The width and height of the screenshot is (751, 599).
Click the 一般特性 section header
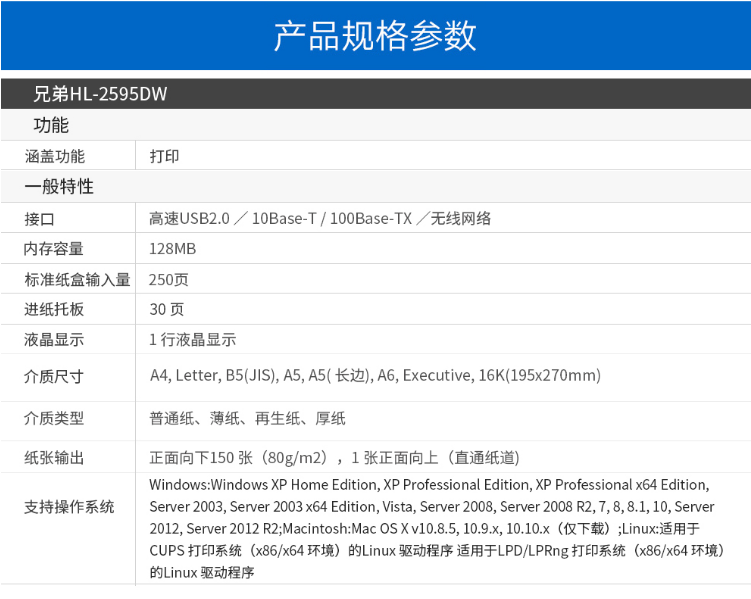(x=59, y=186)
